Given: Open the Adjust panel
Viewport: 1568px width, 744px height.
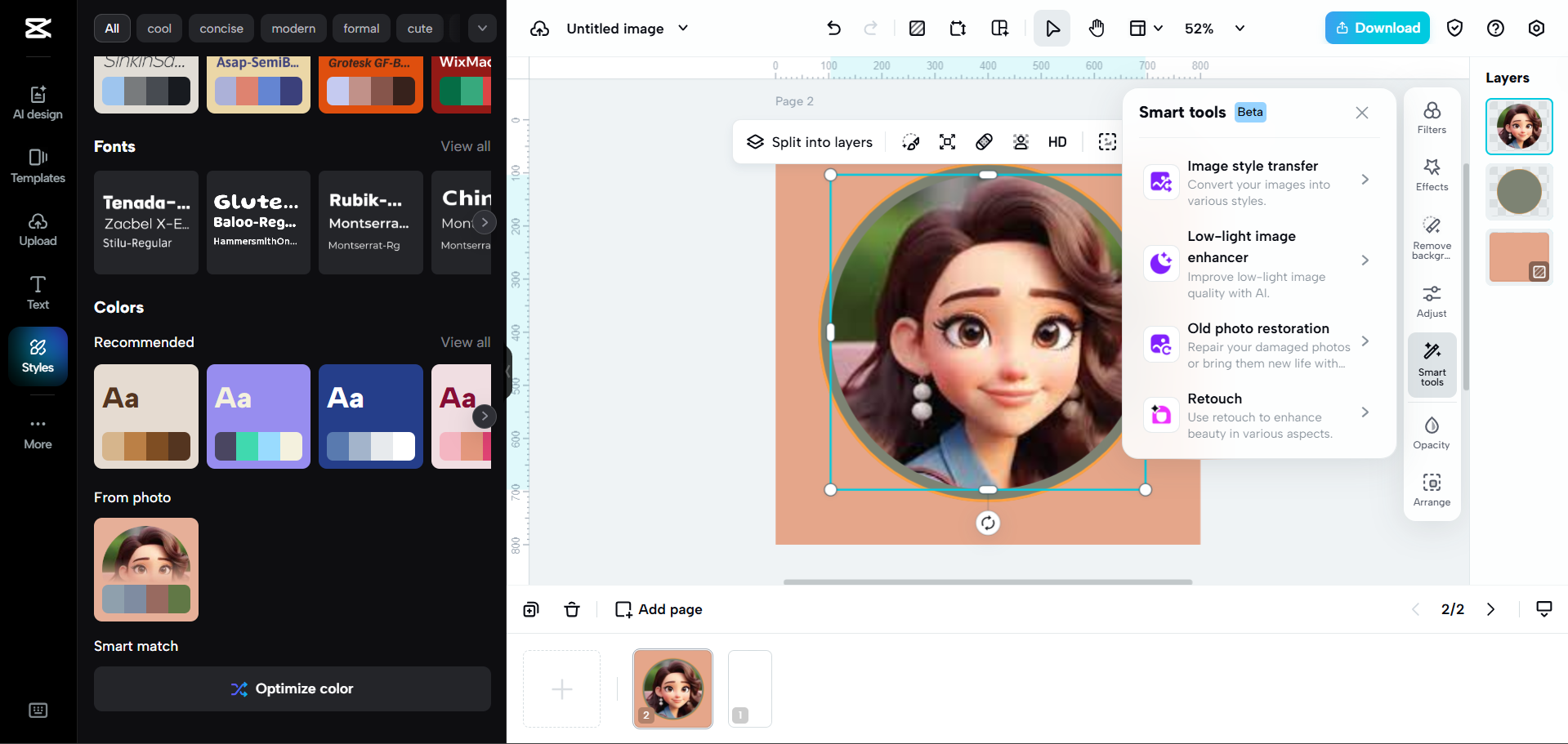Looking at the screenshot, I should point(1431,299).
